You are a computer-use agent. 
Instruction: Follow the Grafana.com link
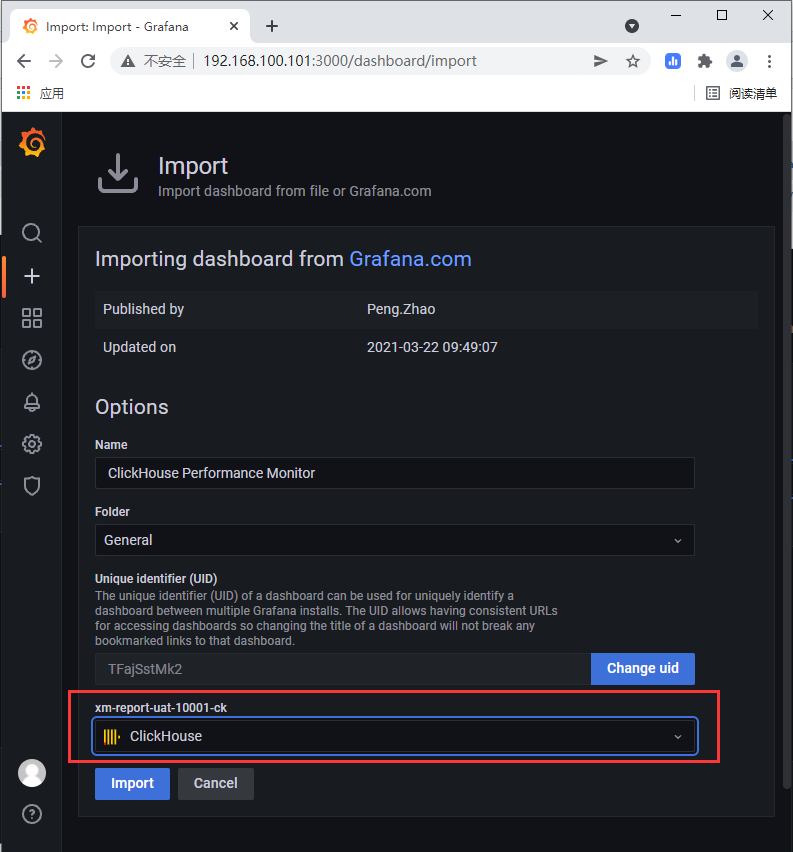coord(410,259)
